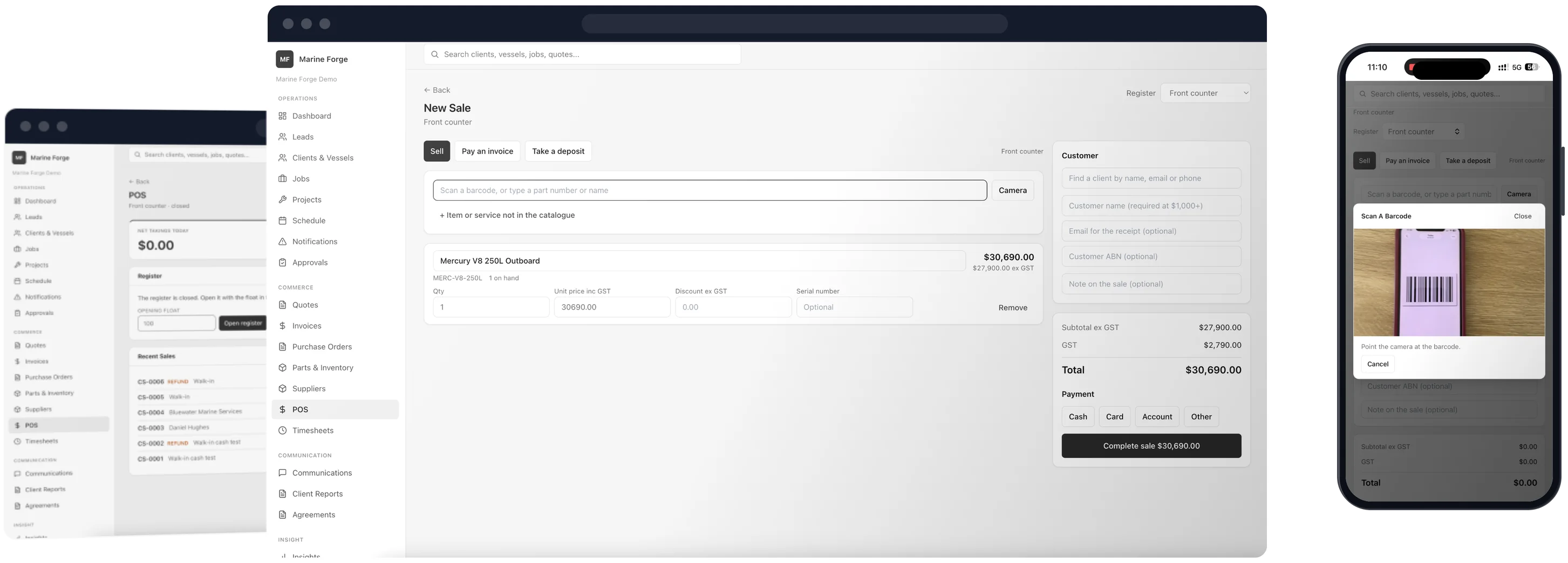
Task: Click the MF Marine Forge logo
Action: pyautogui.click(x=284, y=59)
